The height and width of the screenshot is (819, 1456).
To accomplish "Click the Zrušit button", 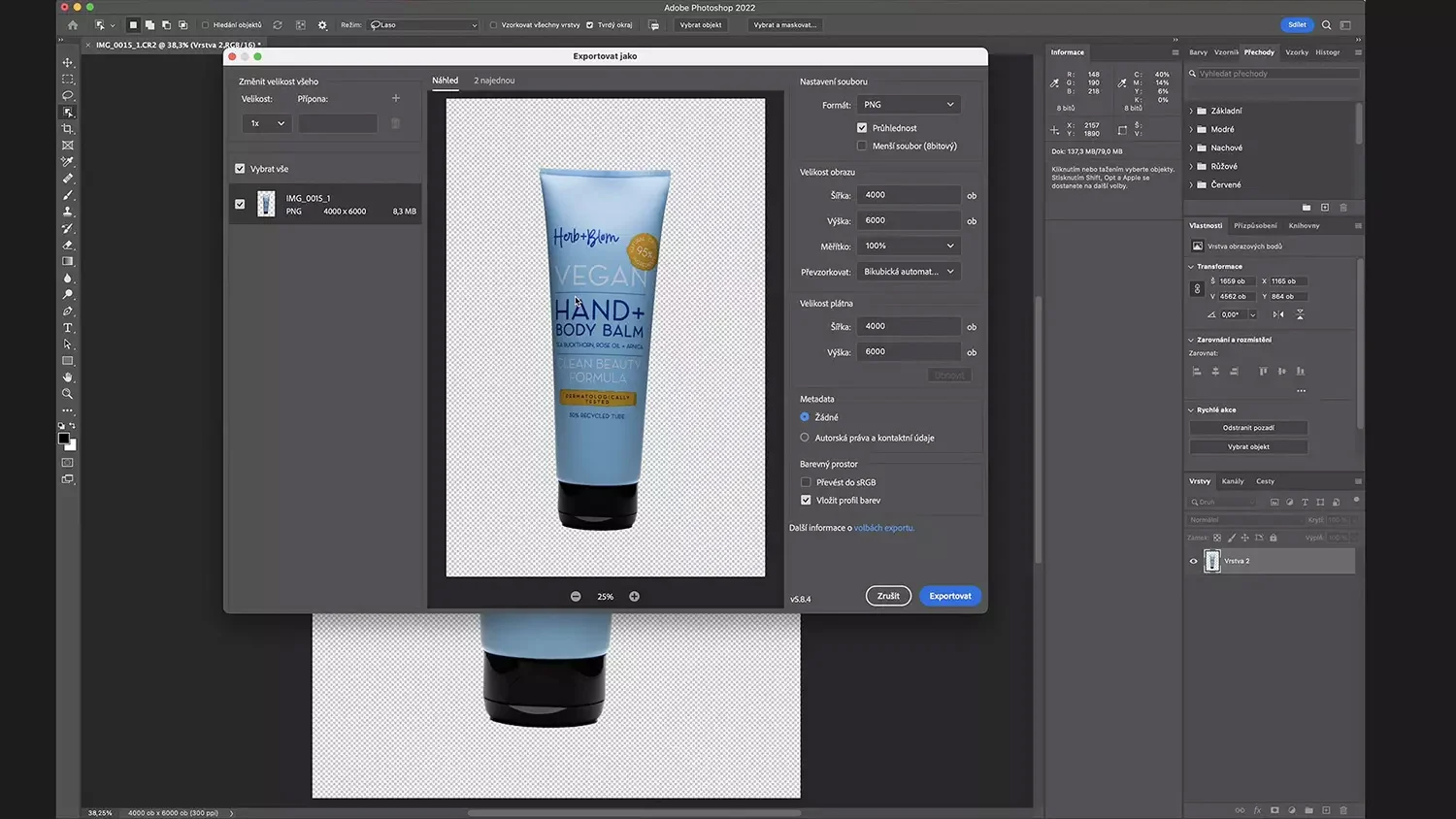I will [x=888, y=596].
